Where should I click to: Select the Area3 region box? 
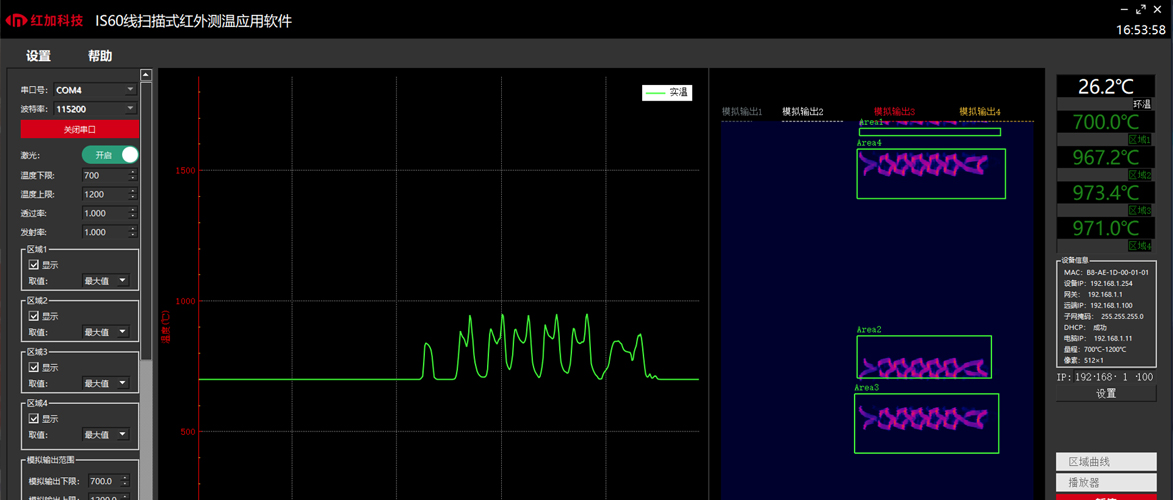click(925, 423)
